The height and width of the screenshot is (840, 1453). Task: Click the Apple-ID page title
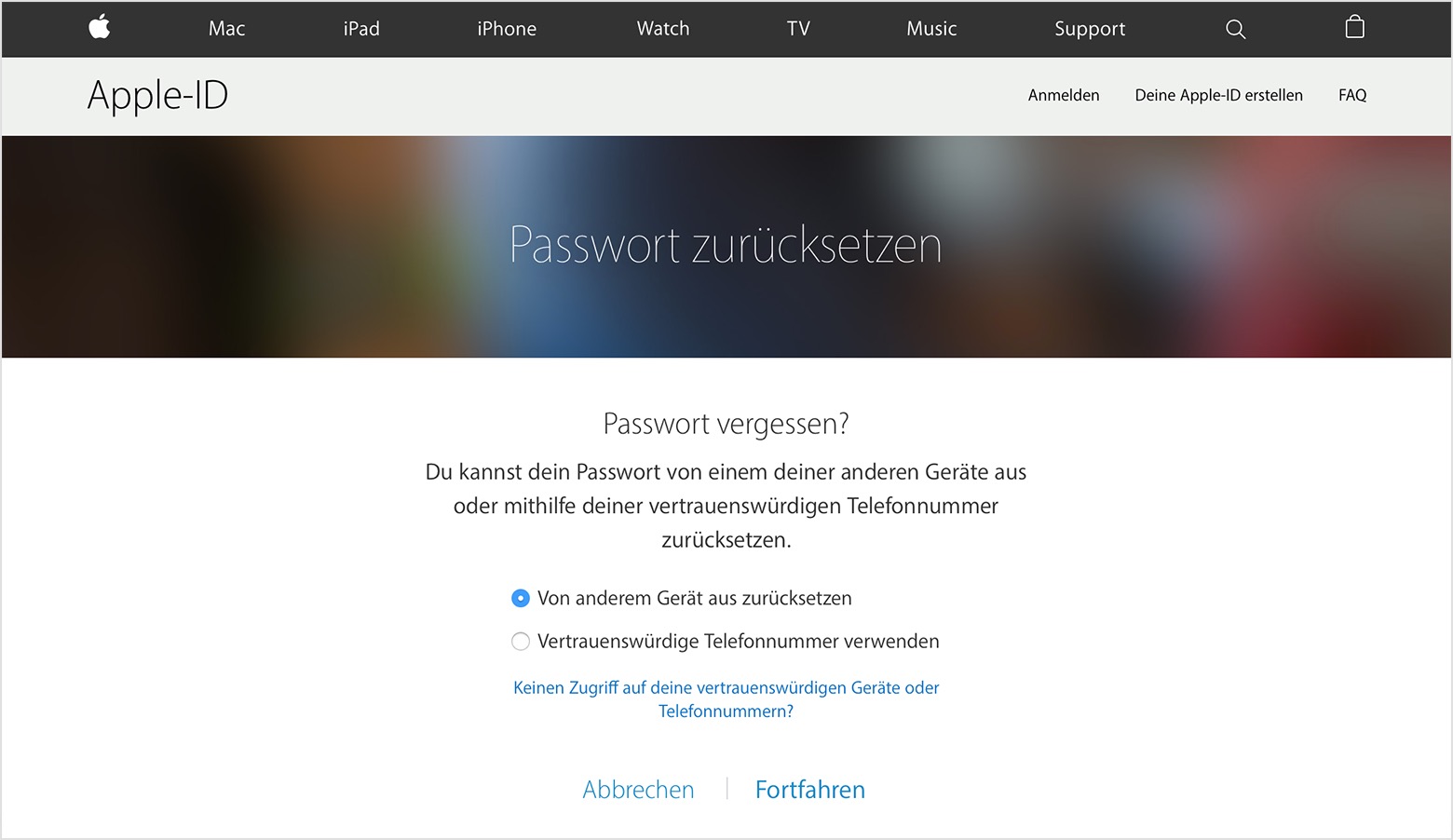tap(157, 96)
